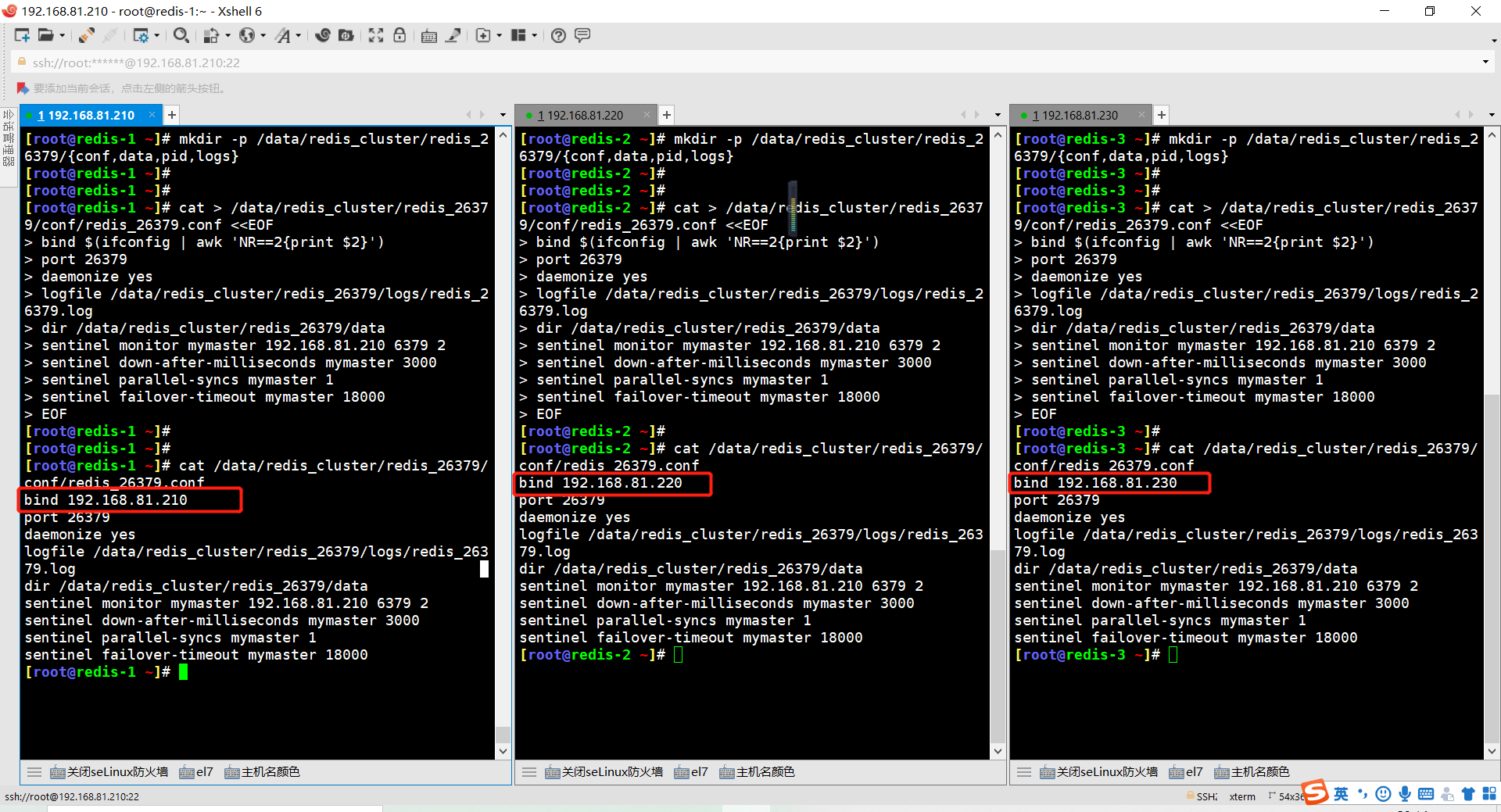
Task: Expand the new tab icon dropdown arrow
Action: point(499,35)
